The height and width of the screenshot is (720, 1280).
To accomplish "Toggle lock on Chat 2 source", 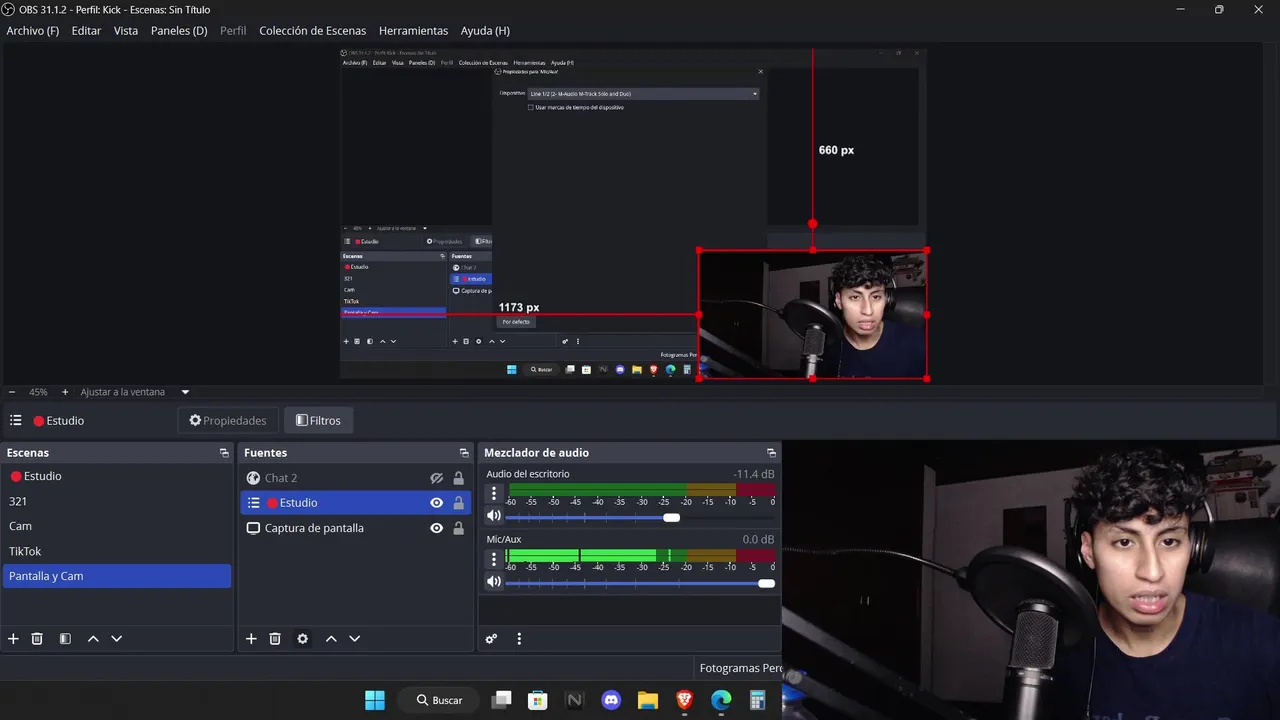I will pos(459,478).
